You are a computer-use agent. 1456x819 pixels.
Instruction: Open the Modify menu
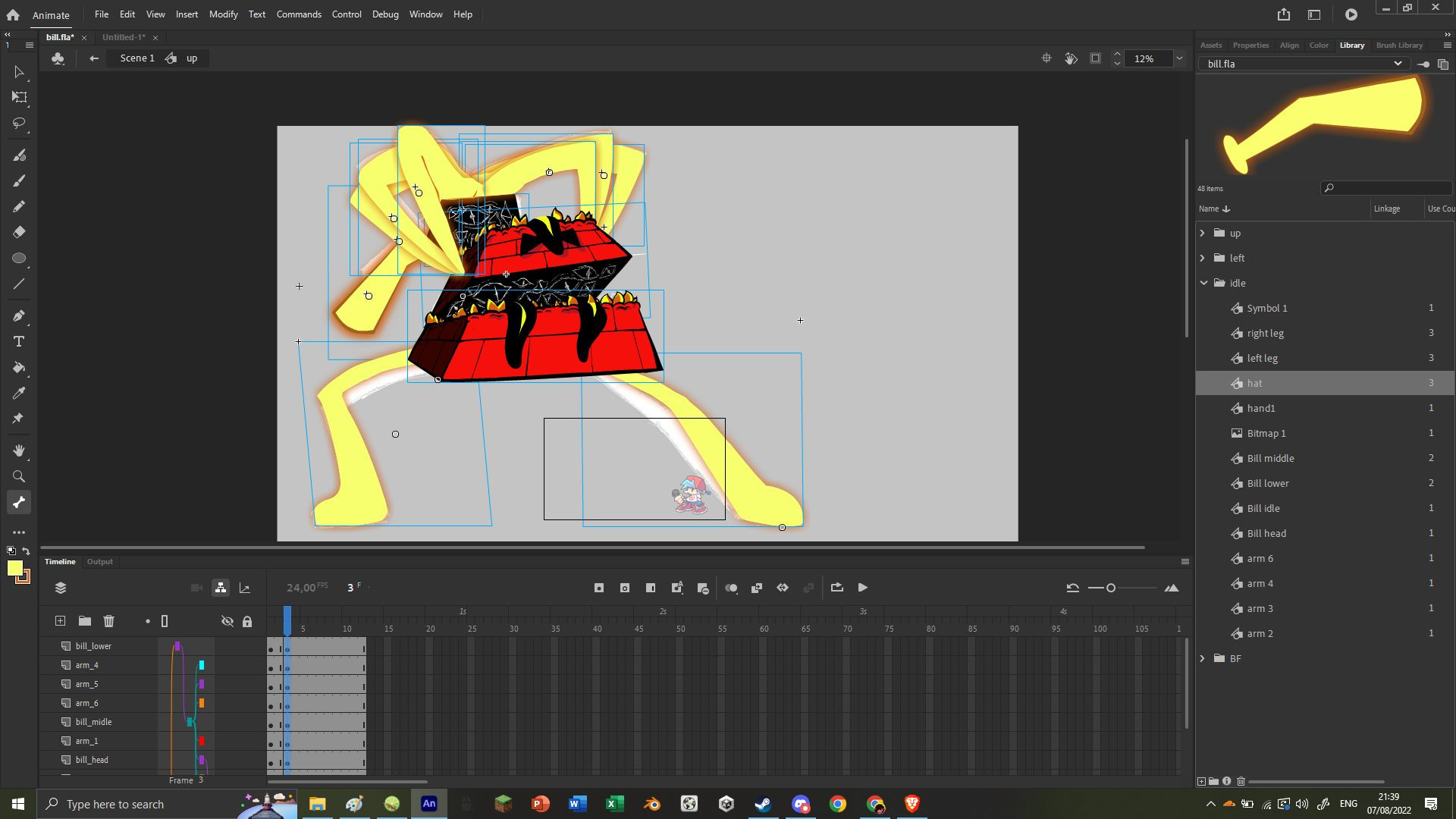tap(223, 14)
